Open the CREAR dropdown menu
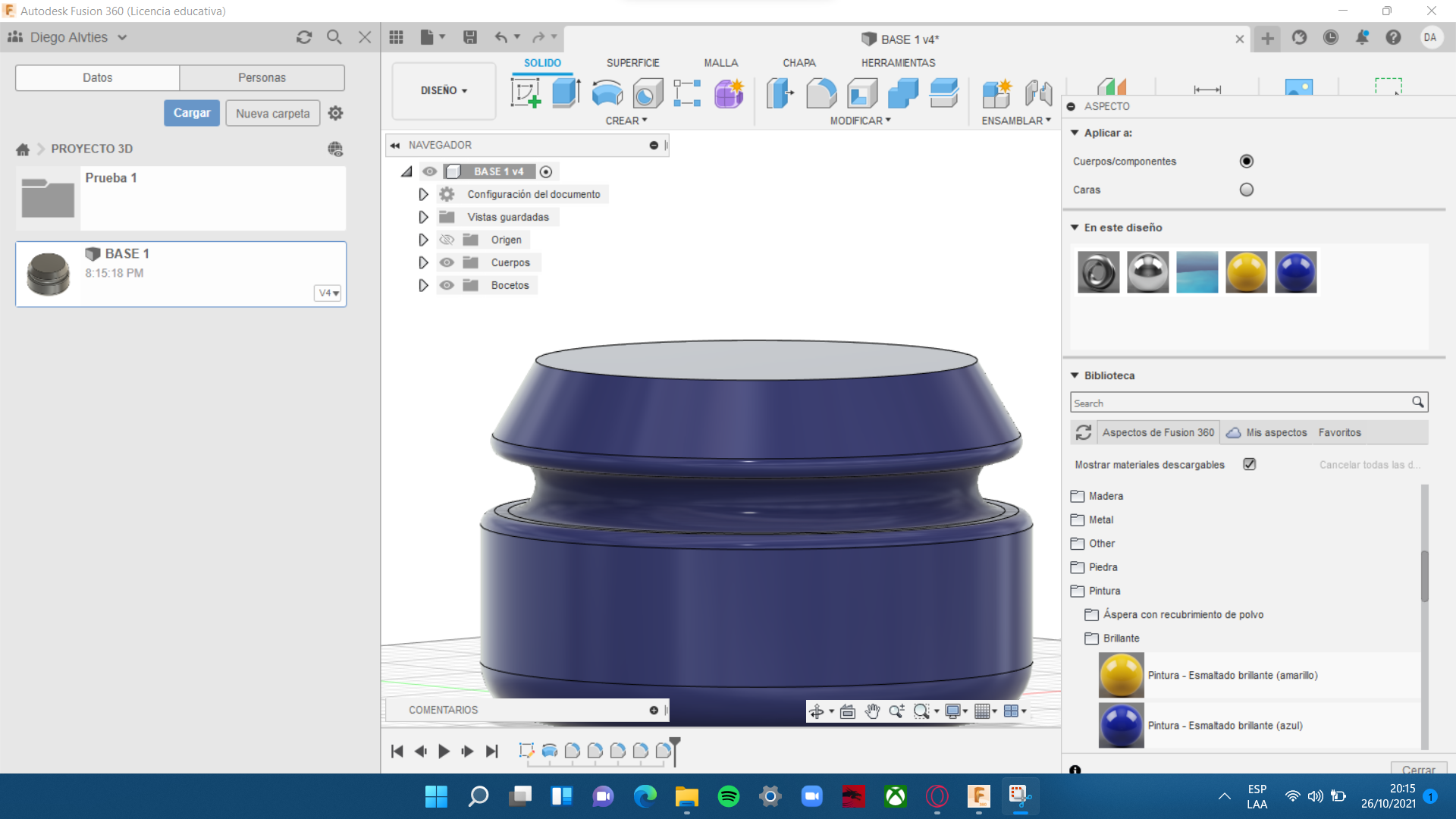 626,121
